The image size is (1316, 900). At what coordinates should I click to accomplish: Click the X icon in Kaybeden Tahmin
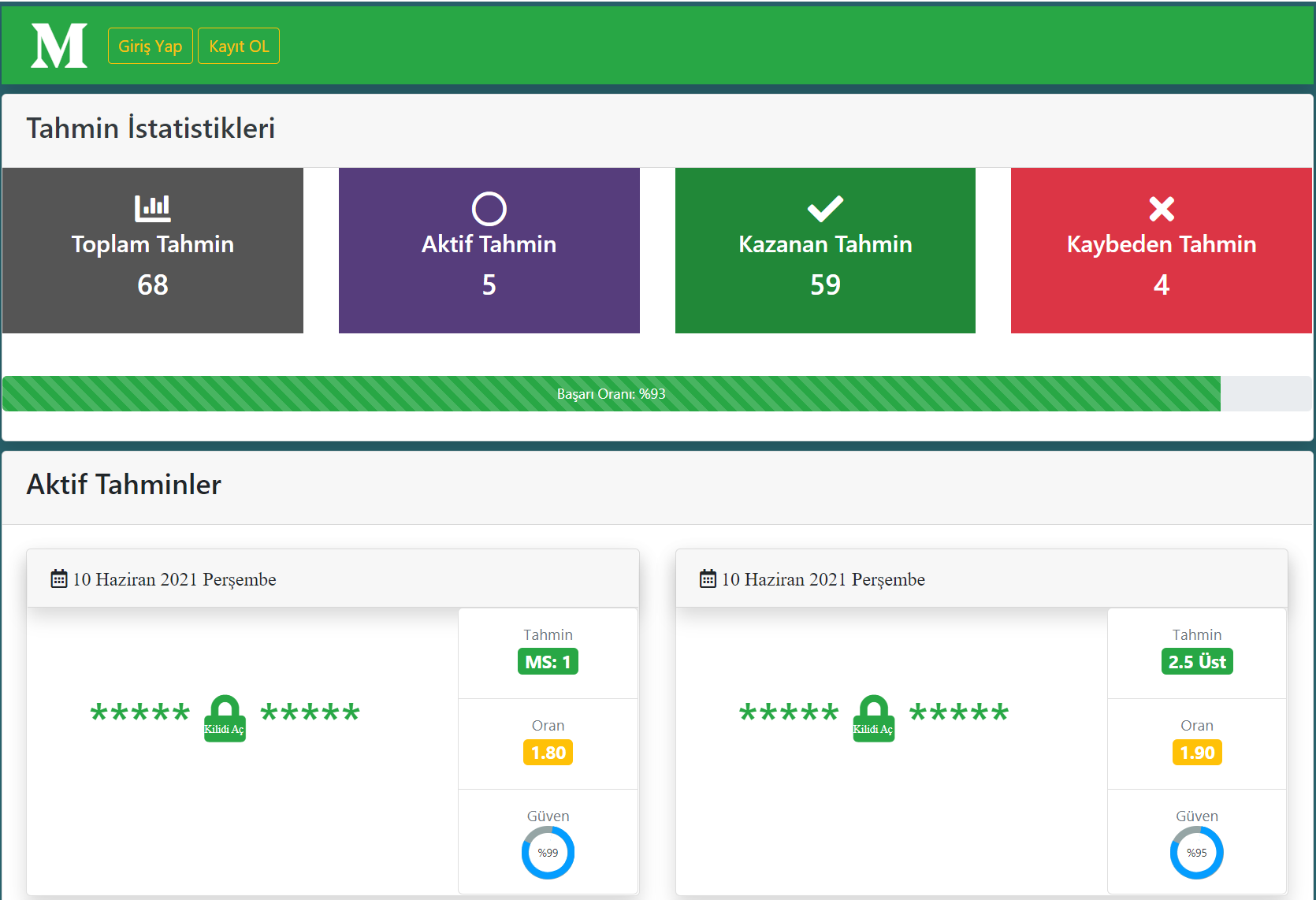(x=1162, y=209)
